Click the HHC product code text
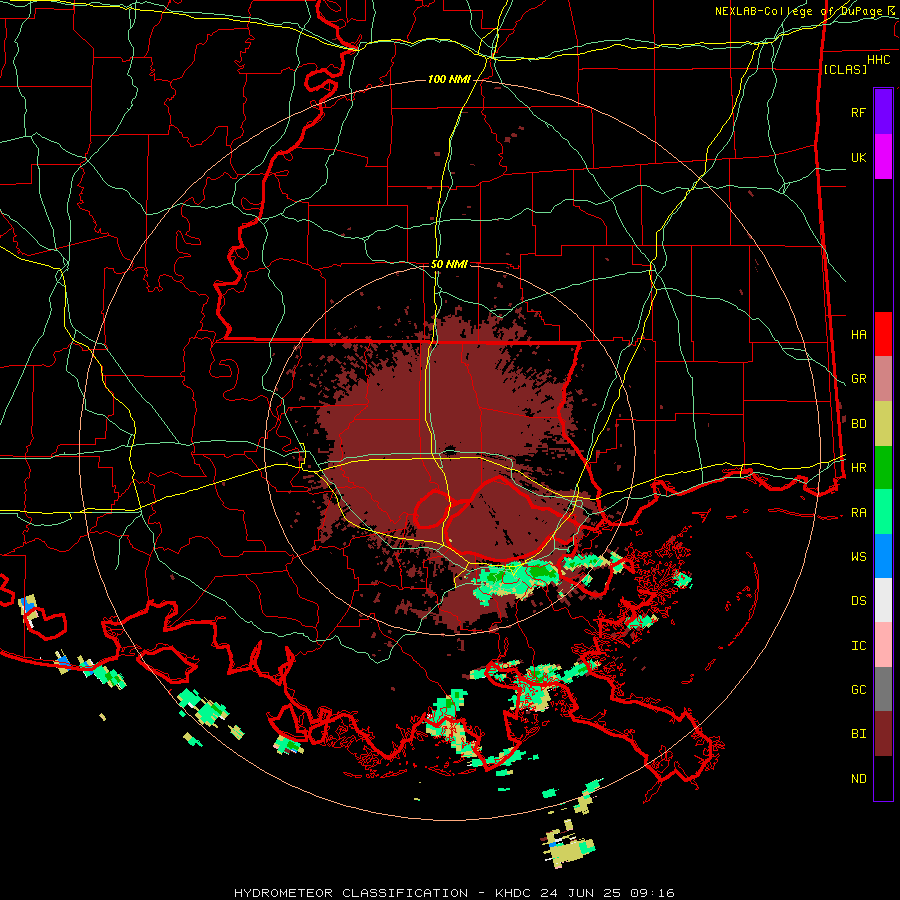 pyautogui.click(x=878, y=60)
